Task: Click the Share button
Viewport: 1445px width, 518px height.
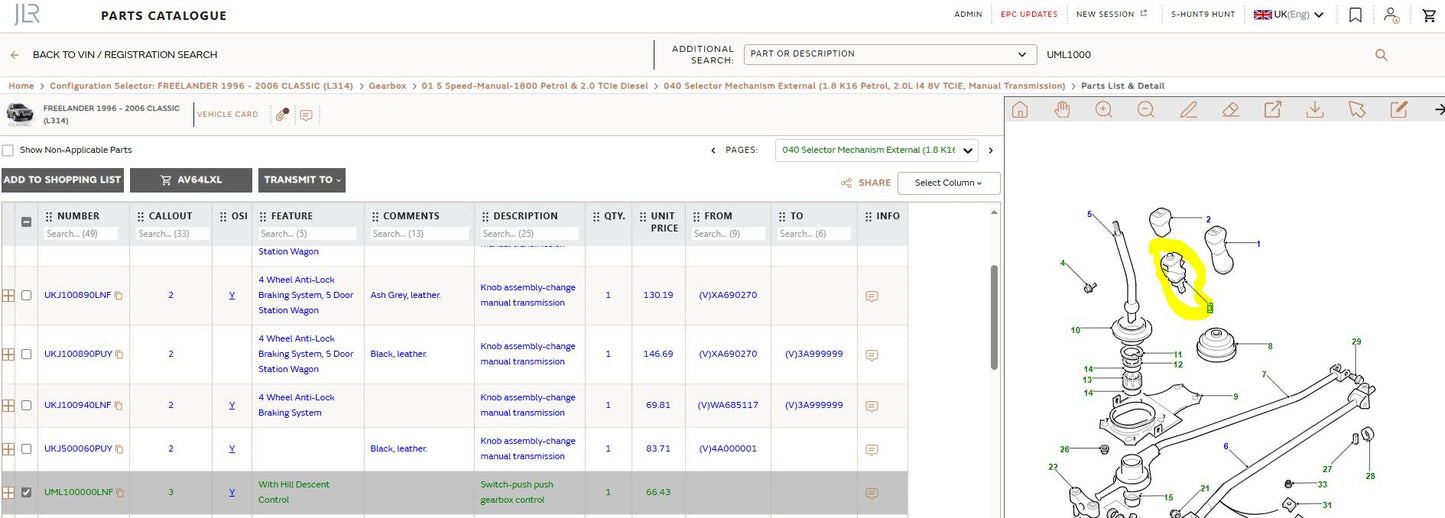Action: point(866,183)
